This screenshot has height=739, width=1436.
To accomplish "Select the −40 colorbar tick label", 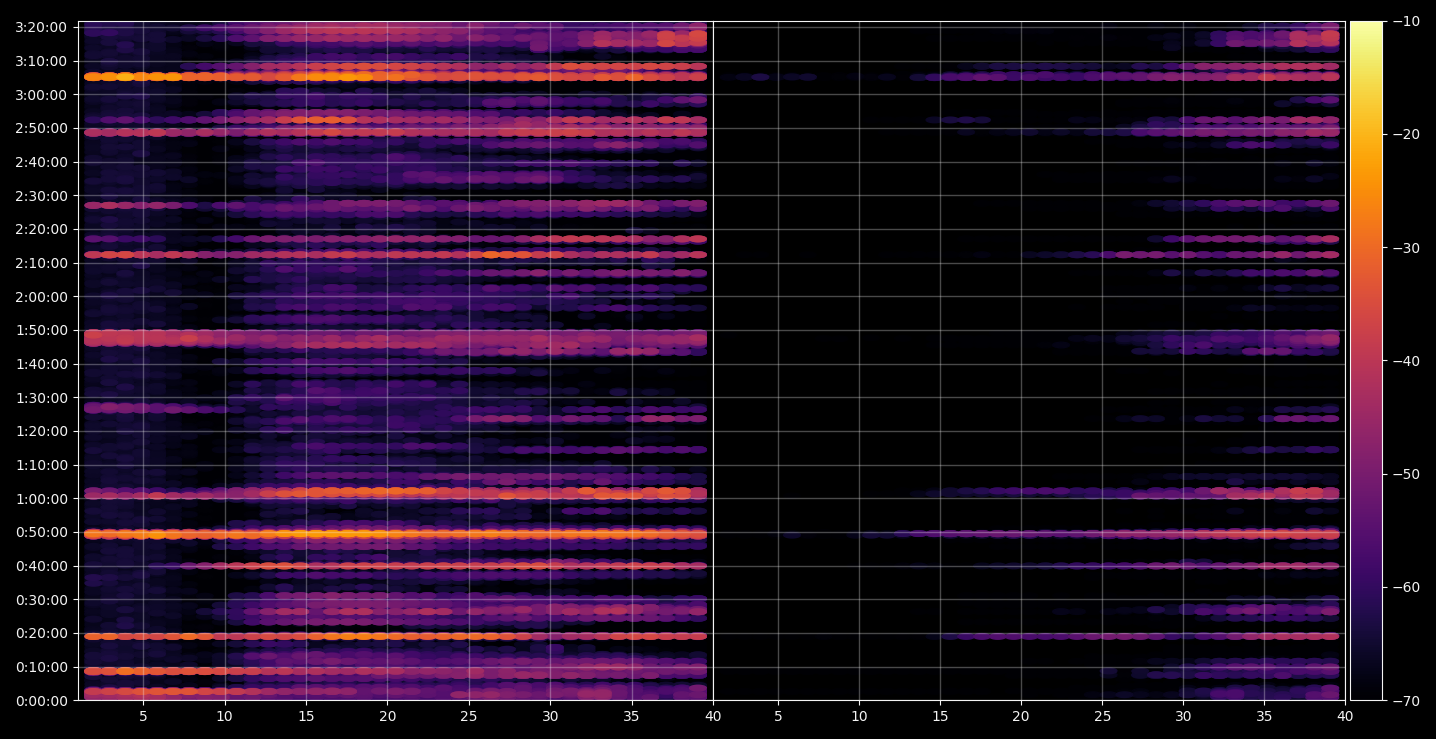I will click(1405, 361).
